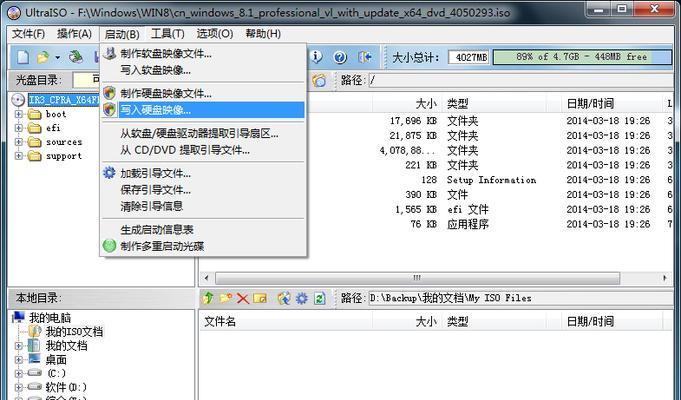The image size is (681, 400).
Task: Select the efi 文件 type row
Action: tap(468, 209)
